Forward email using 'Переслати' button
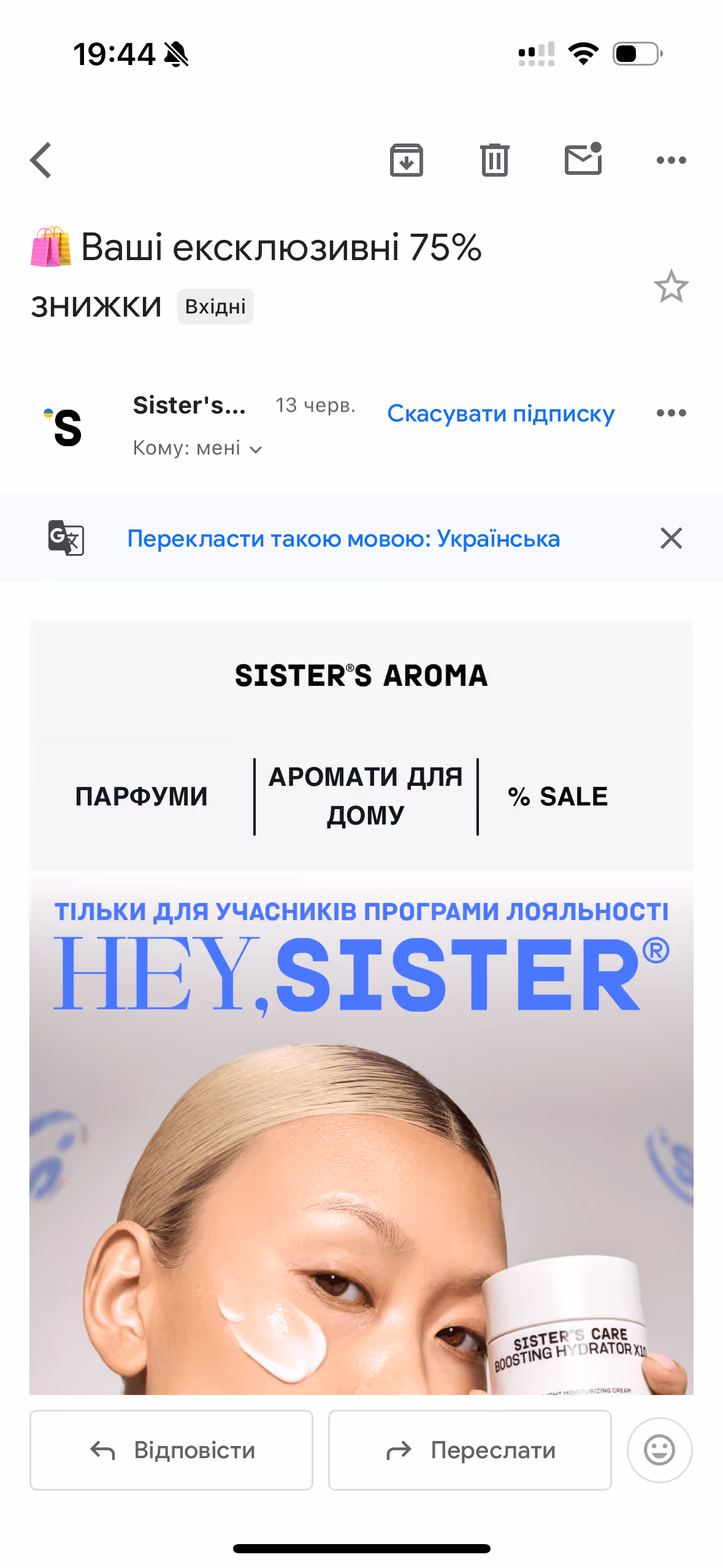The width and height of the screenshot is (723, 1568). pos(470,1450)
